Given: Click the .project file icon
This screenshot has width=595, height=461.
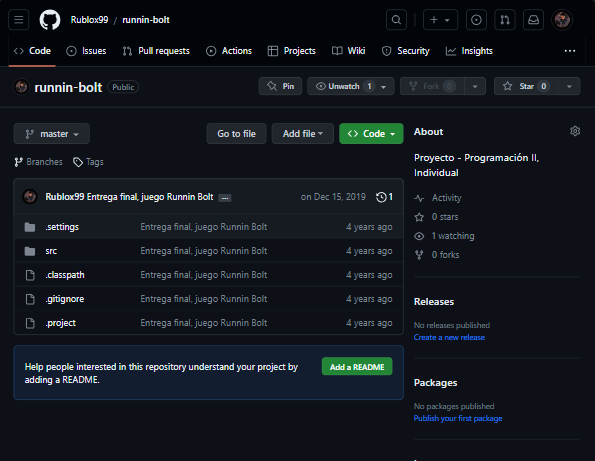Looking at the screenshot, I should (x=30, y=323).
